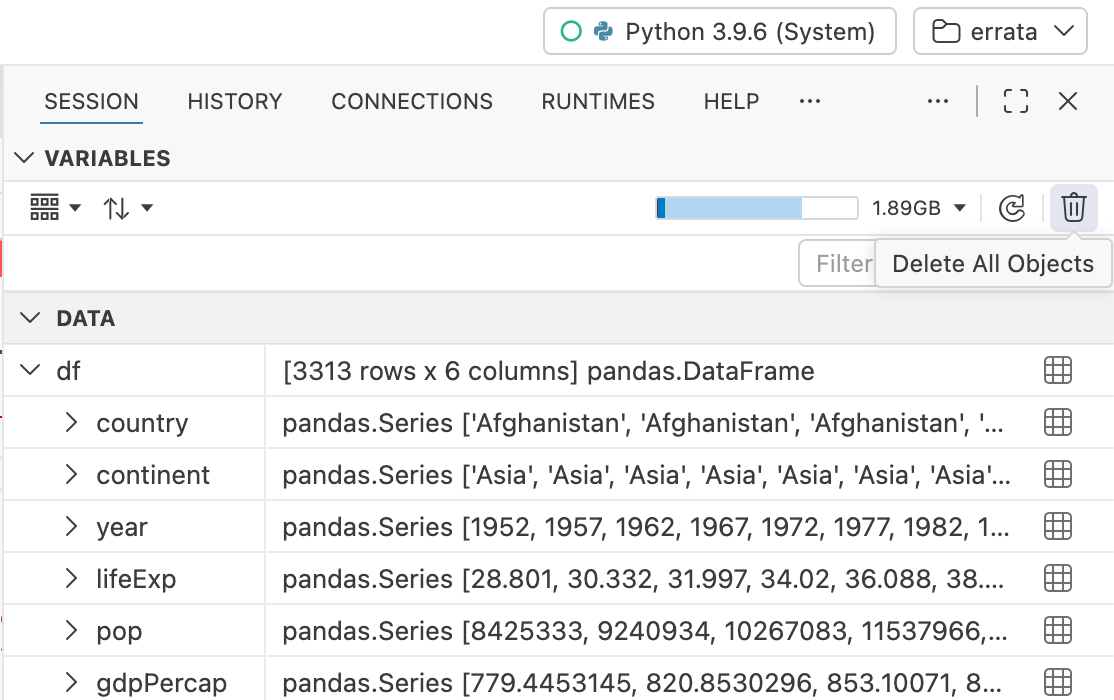View year column in data viewer

(1058, 527)
